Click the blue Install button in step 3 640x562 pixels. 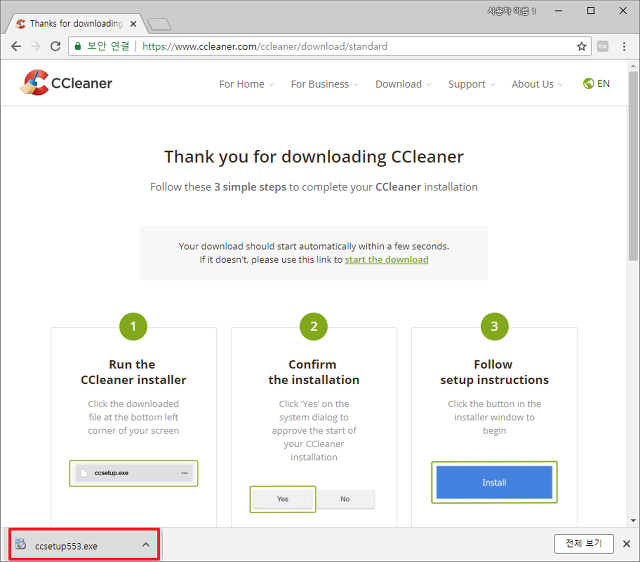pyautogui.click(x=494, y=482)
